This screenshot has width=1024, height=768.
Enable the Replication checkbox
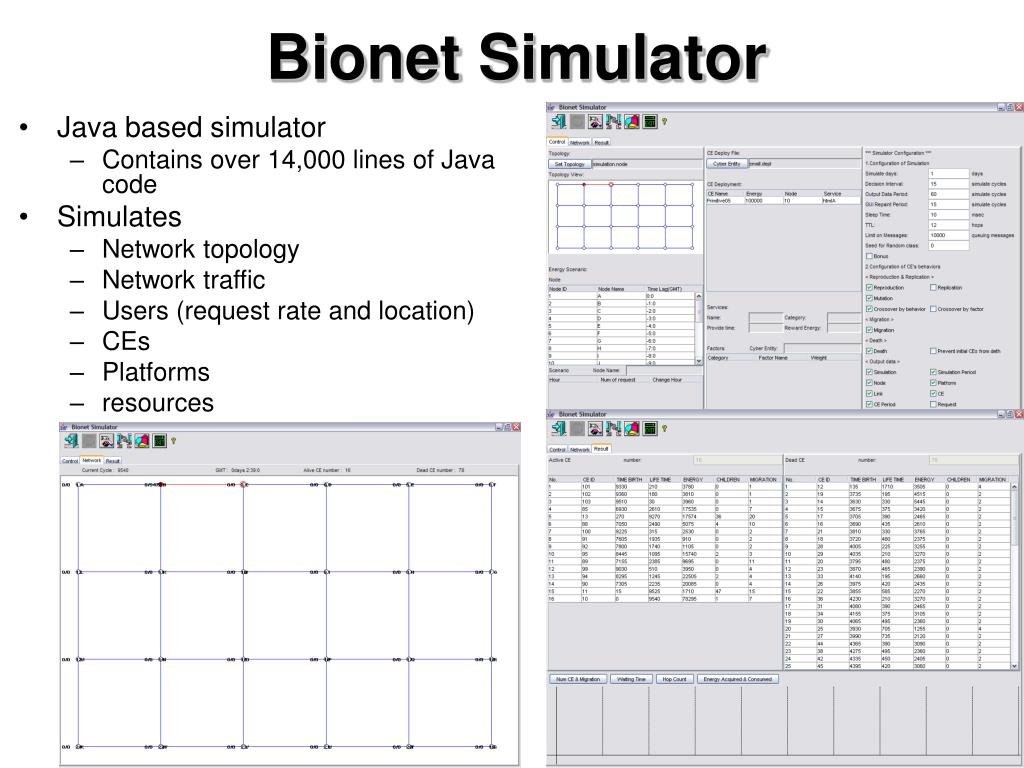(x=933, y=287)
